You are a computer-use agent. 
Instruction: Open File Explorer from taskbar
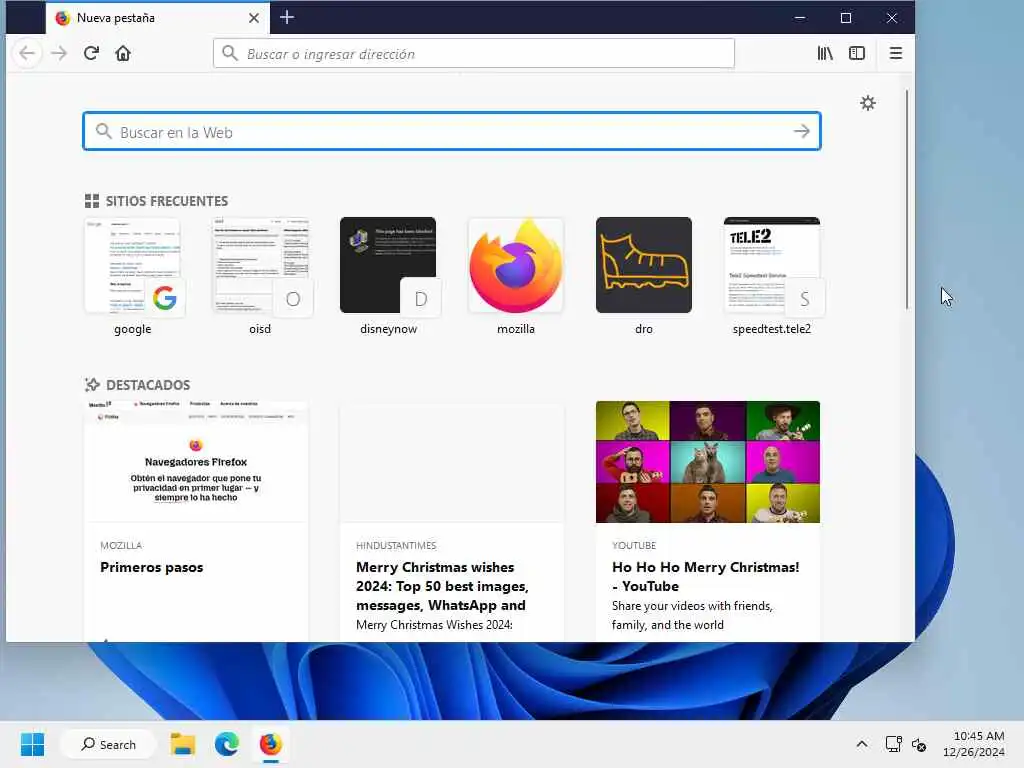pos(183,744)
